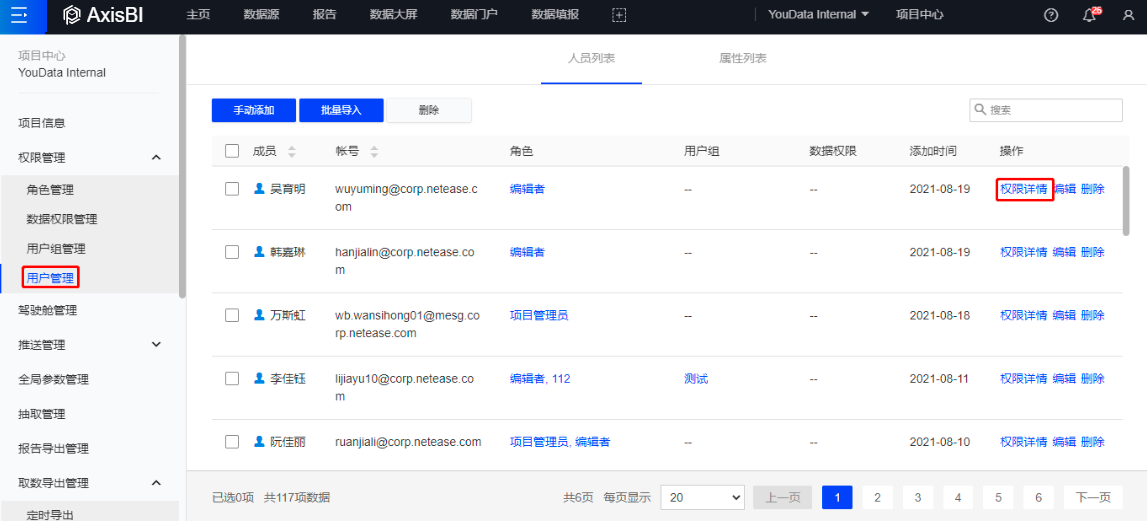The width and height of the screenshot is (1147, 521).
Task: Open the YouData Internal project dropdown
Action: (x=818, y=15)
